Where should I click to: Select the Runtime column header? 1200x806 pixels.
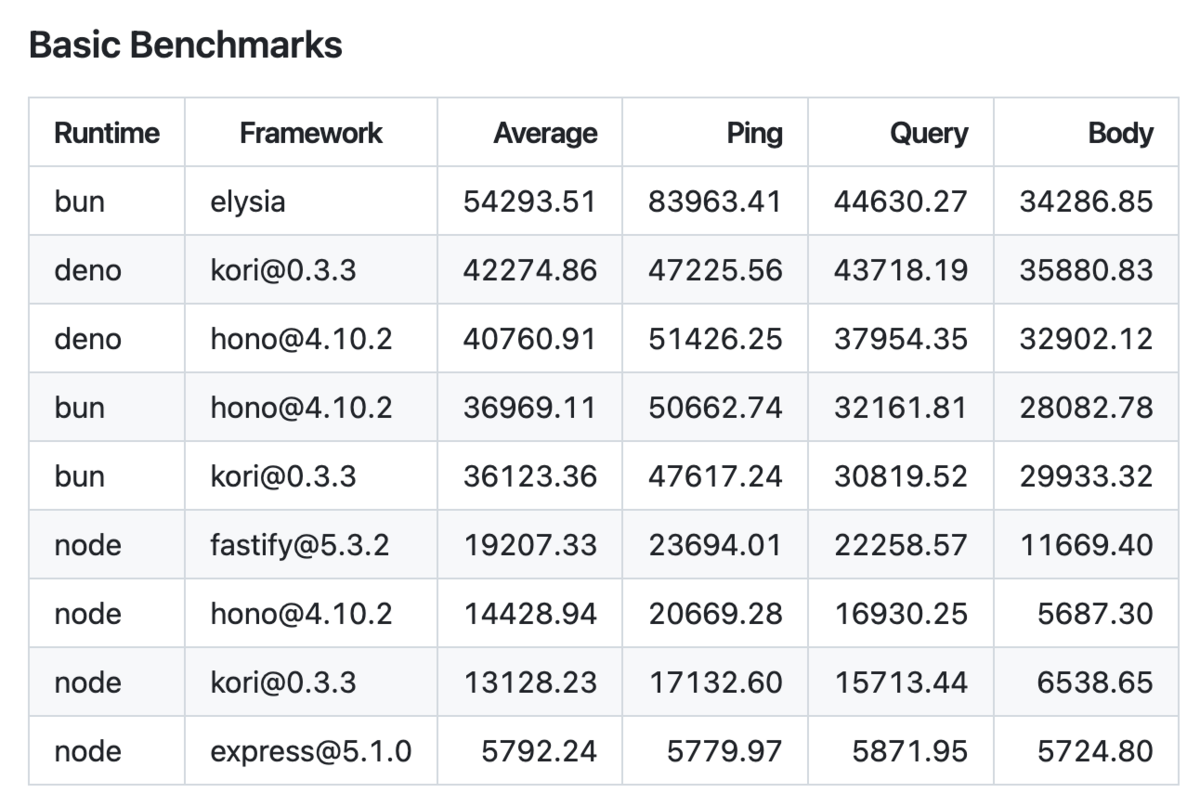pyautogui.click(x=107, y=133)
